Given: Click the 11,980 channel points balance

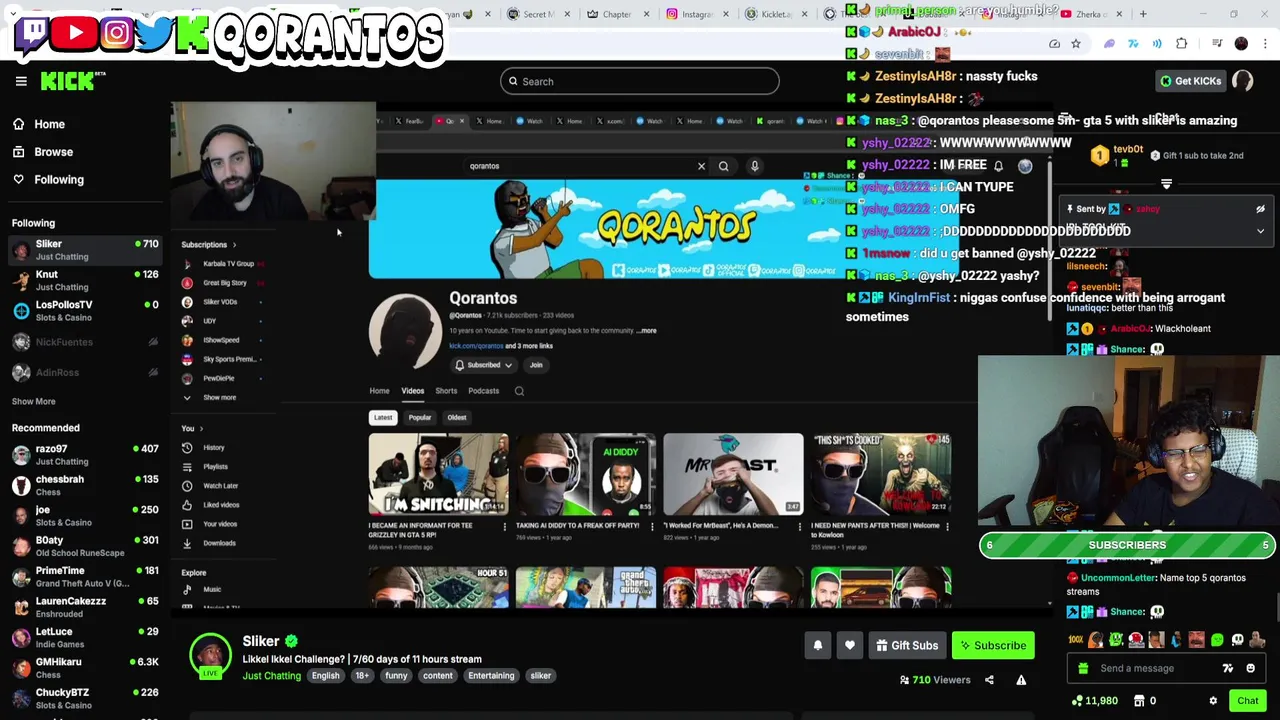Looking at the screenshot, I should tap(1094, 701).
